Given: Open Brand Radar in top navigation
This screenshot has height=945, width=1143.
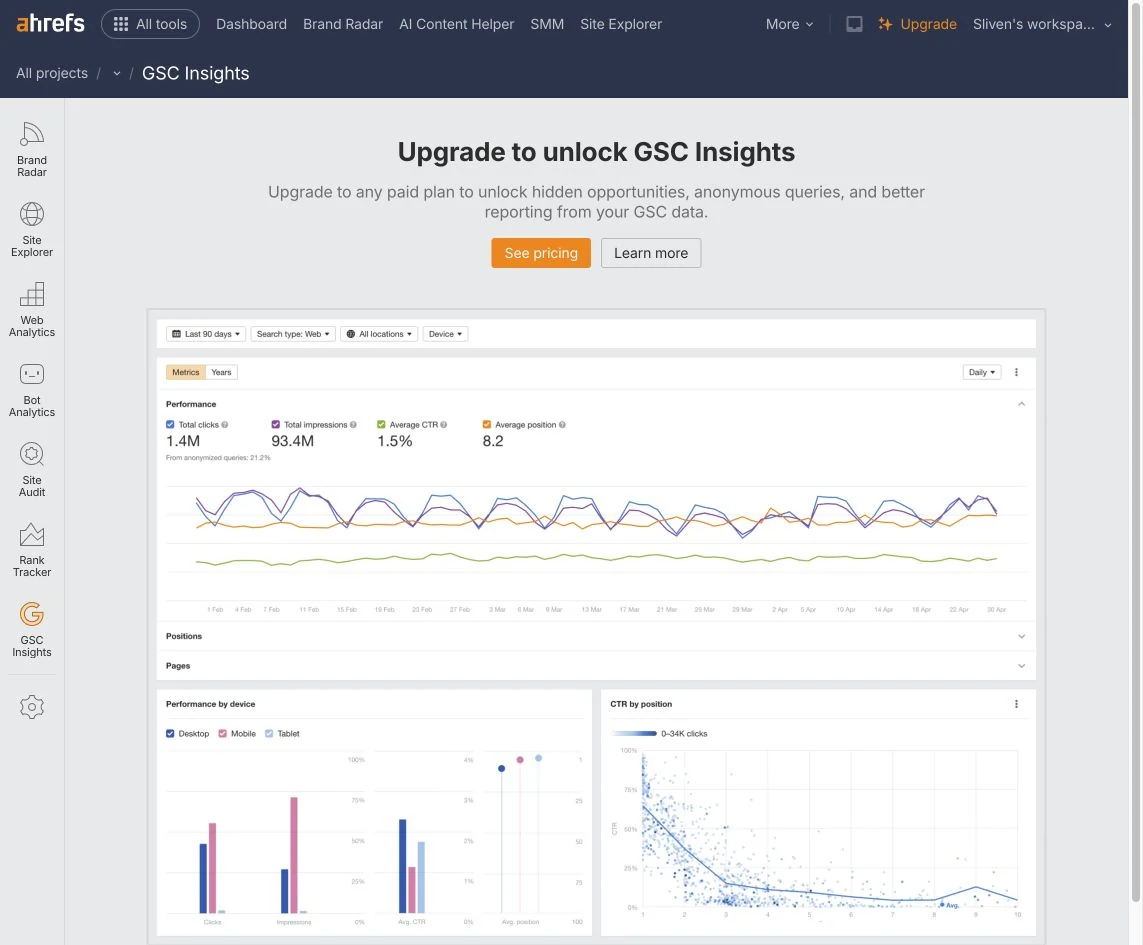Looking at the screenshot, I should (343, 24).
